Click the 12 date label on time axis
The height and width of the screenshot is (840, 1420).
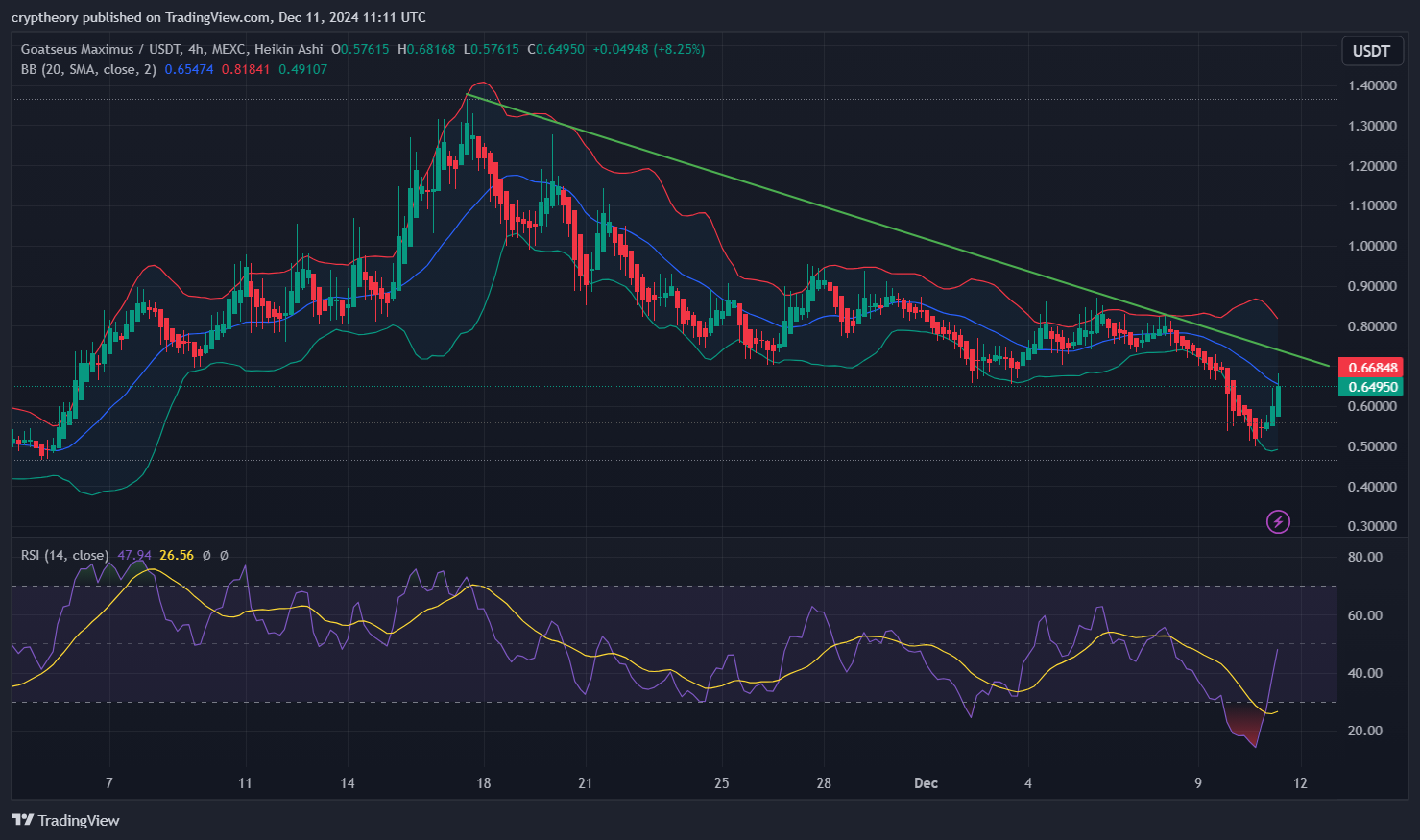point(1300,783)
